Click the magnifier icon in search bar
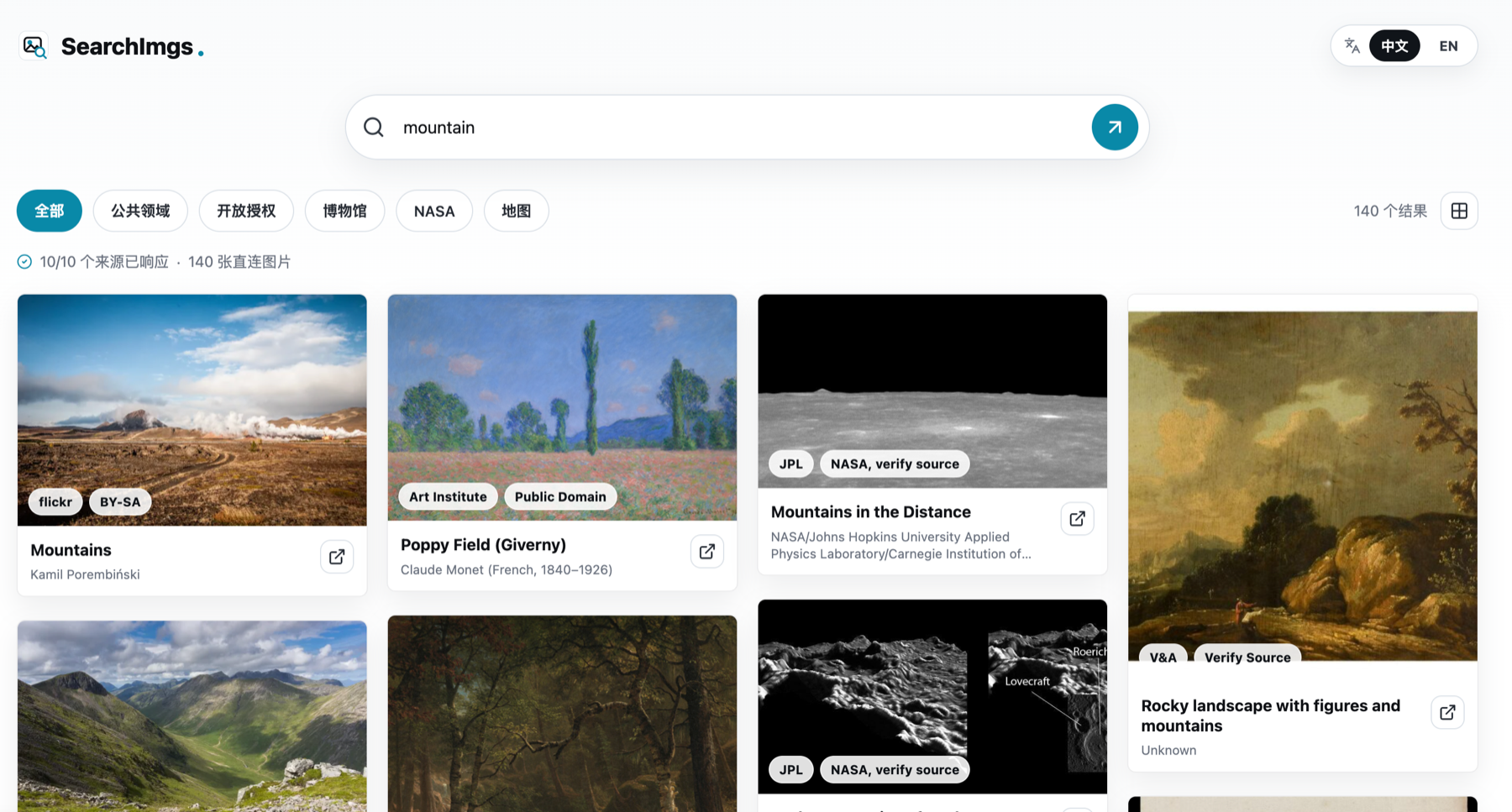1512x812 pixels. click(374, 127)
